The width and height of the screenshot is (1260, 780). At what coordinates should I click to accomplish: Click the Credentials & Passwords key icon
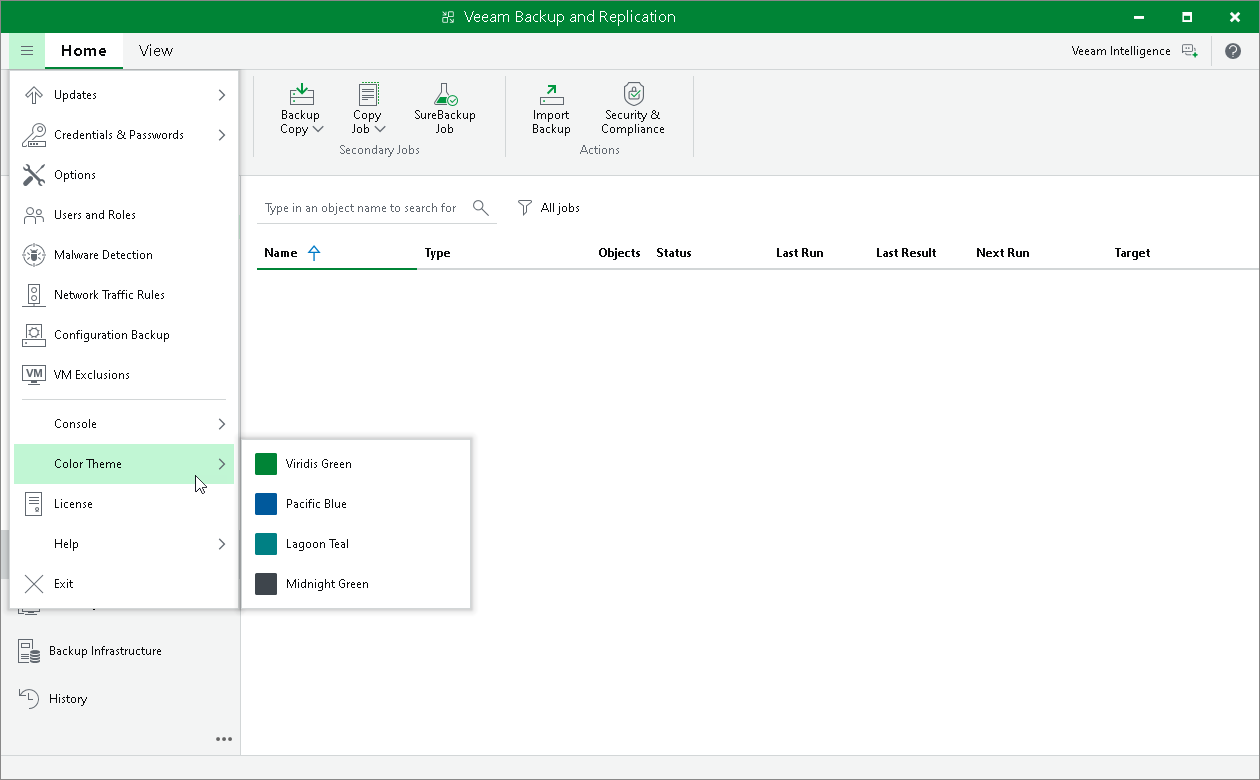[34, 135]
